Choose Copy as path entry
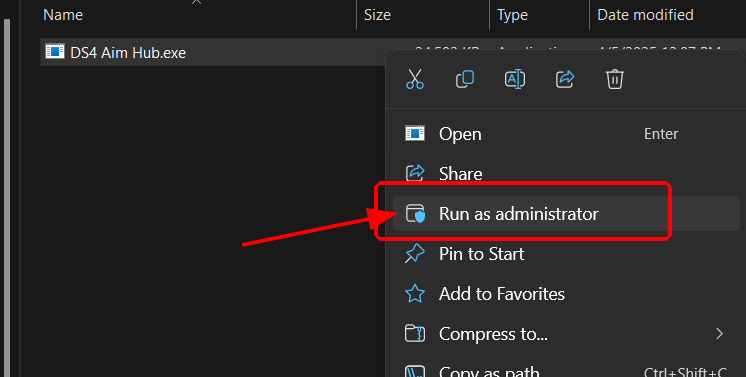Viewport: 746px width, 377px height. [x=566, y=370]
